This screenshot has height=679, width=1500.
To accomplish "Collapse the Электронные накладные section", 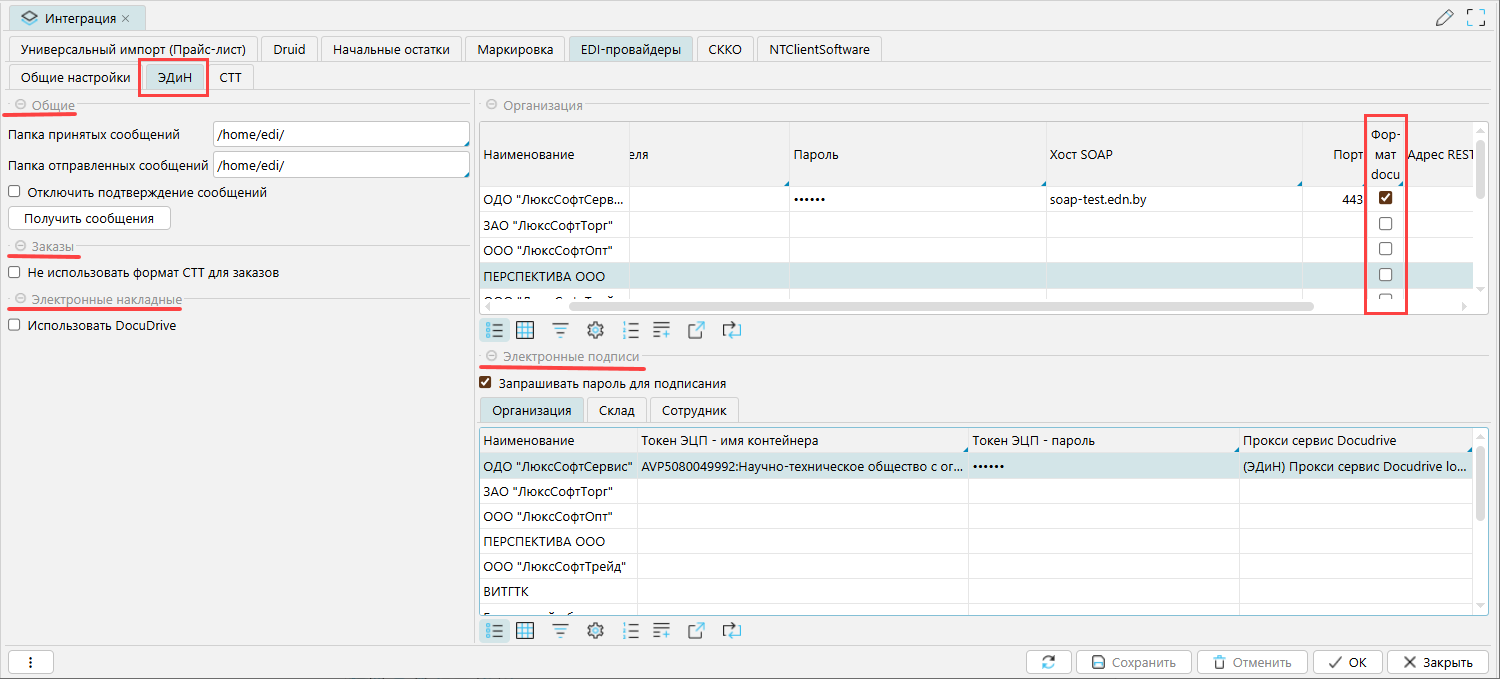I will (x=20, y=298).
